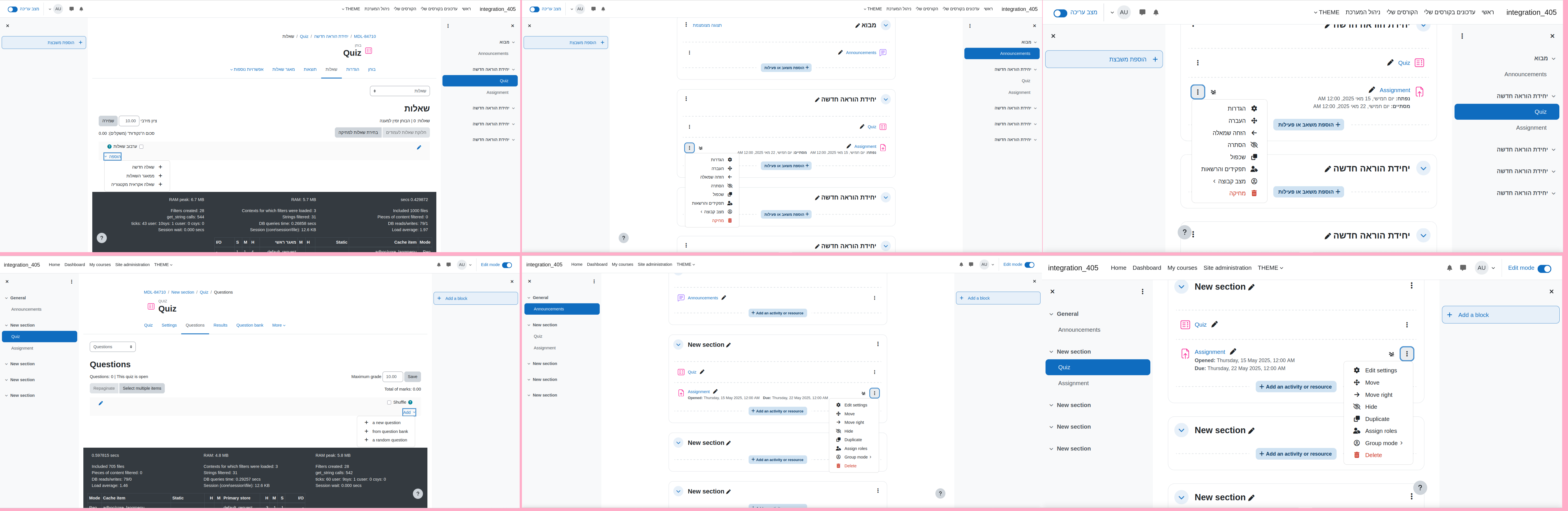Toggle Edit mode switch on English quiz questions page
1568x511 pixels.
click(507, 265)
